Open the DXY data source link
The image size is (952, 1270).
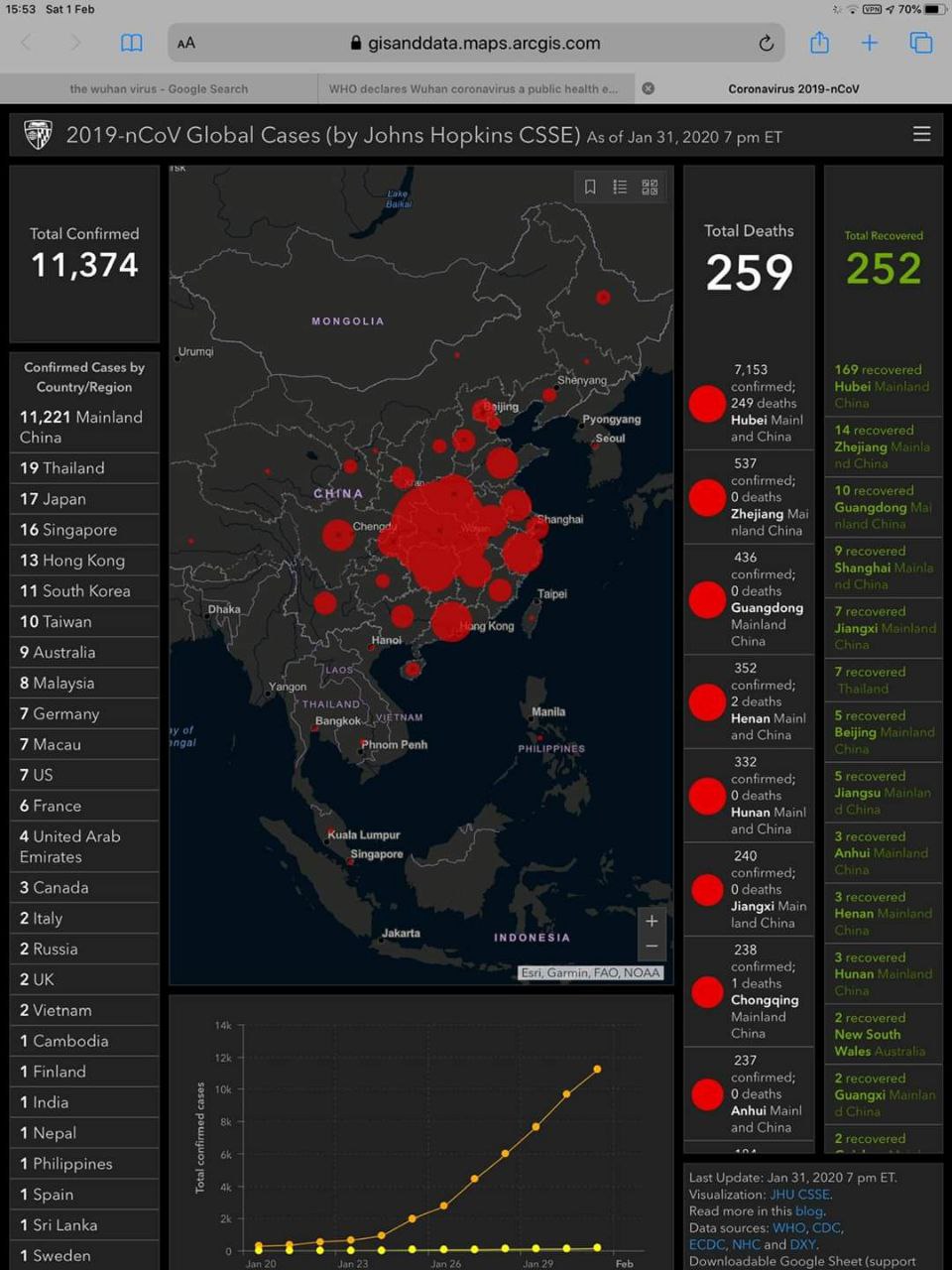click(x=802, y=1244)
